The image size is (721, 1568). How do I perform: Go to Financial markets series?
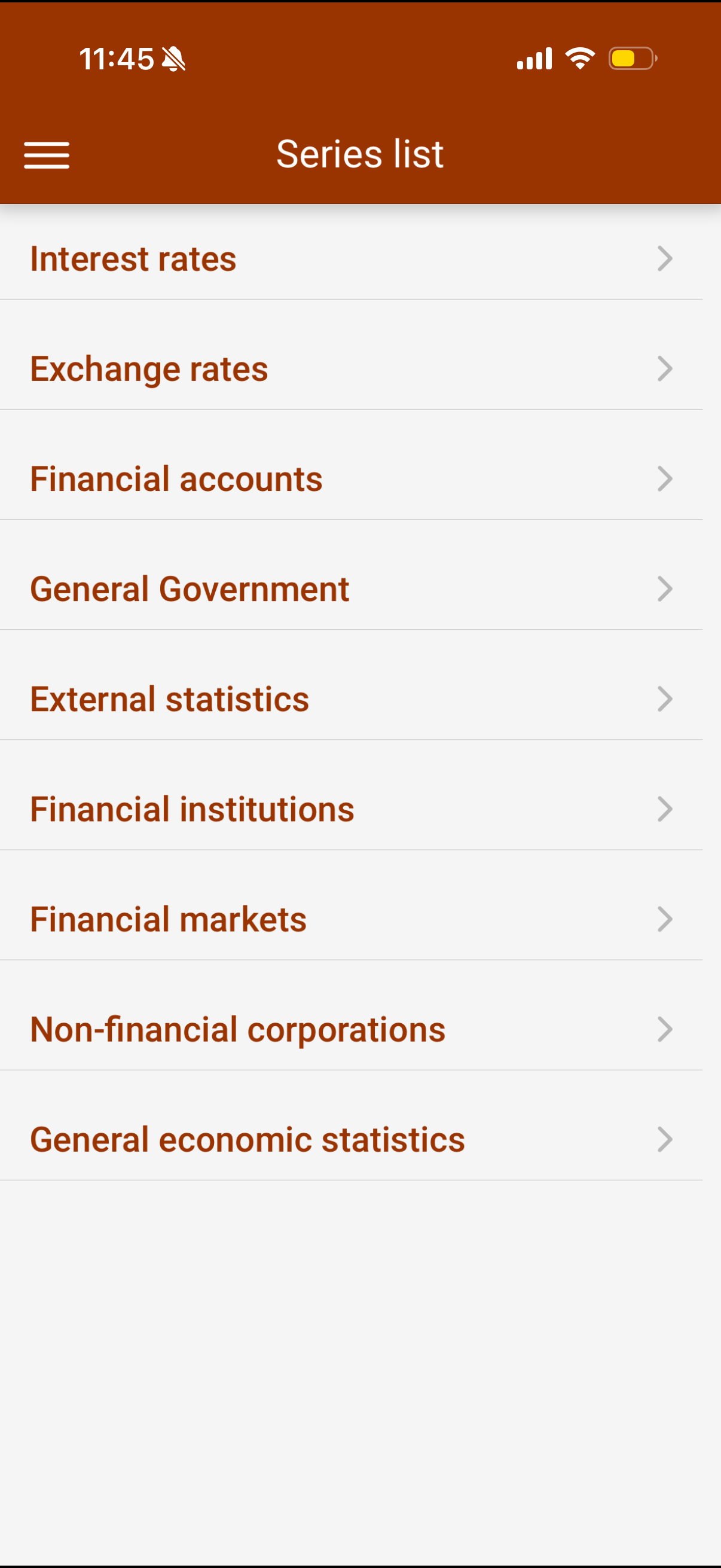169,920
